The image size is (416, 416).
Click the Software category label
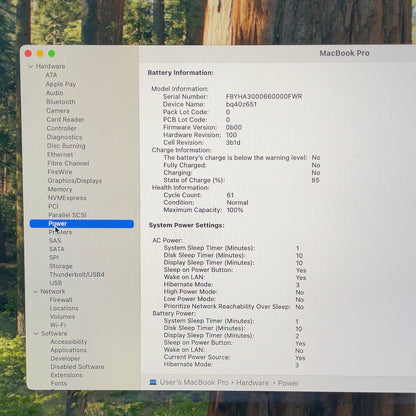(x=54, y=334)
